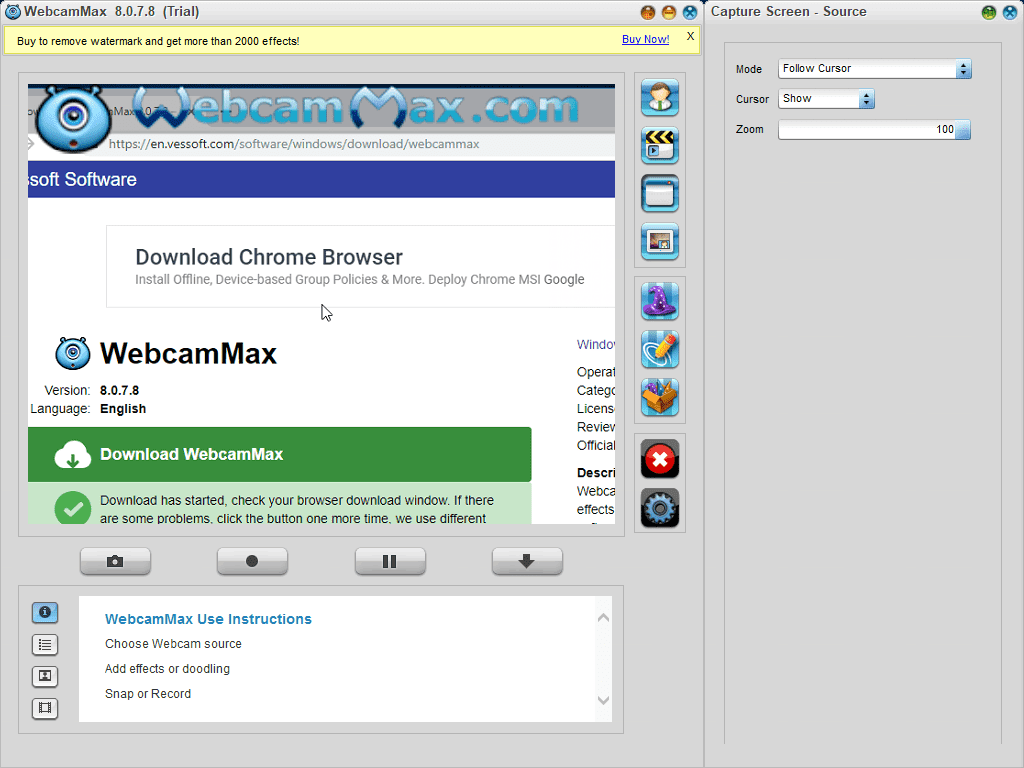Minimize the WebcamMax window with yellow button
The image size is (1024, 768).
[669, 12]
